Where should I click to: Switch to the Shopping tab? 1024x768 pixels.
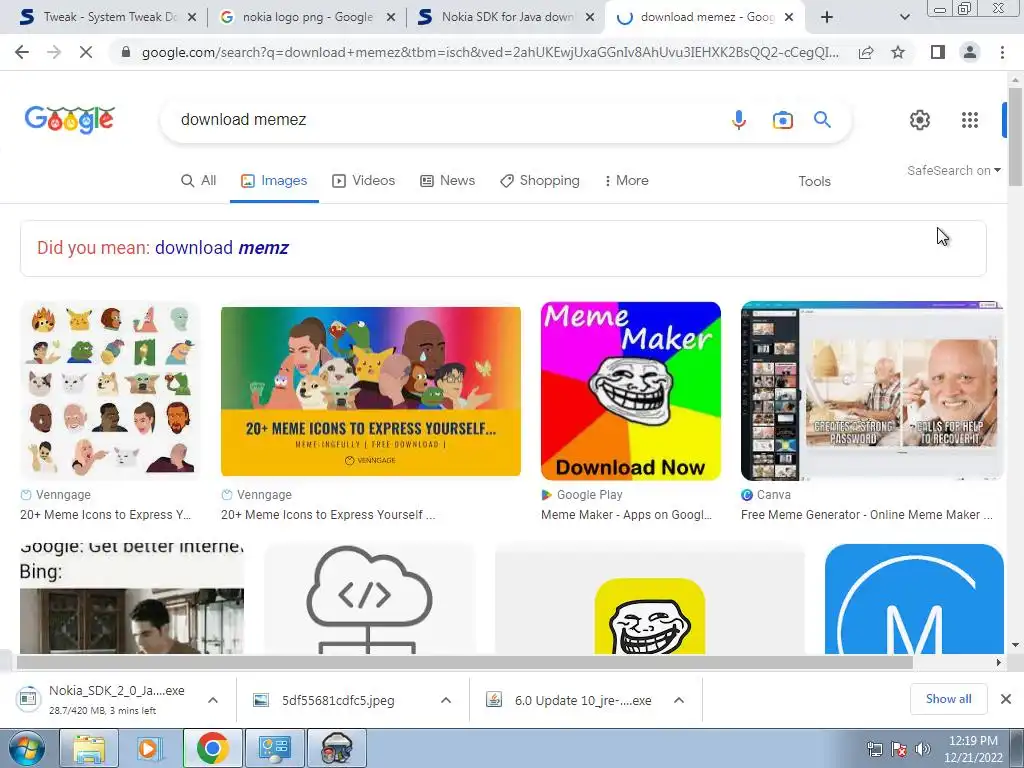[540, 181]
